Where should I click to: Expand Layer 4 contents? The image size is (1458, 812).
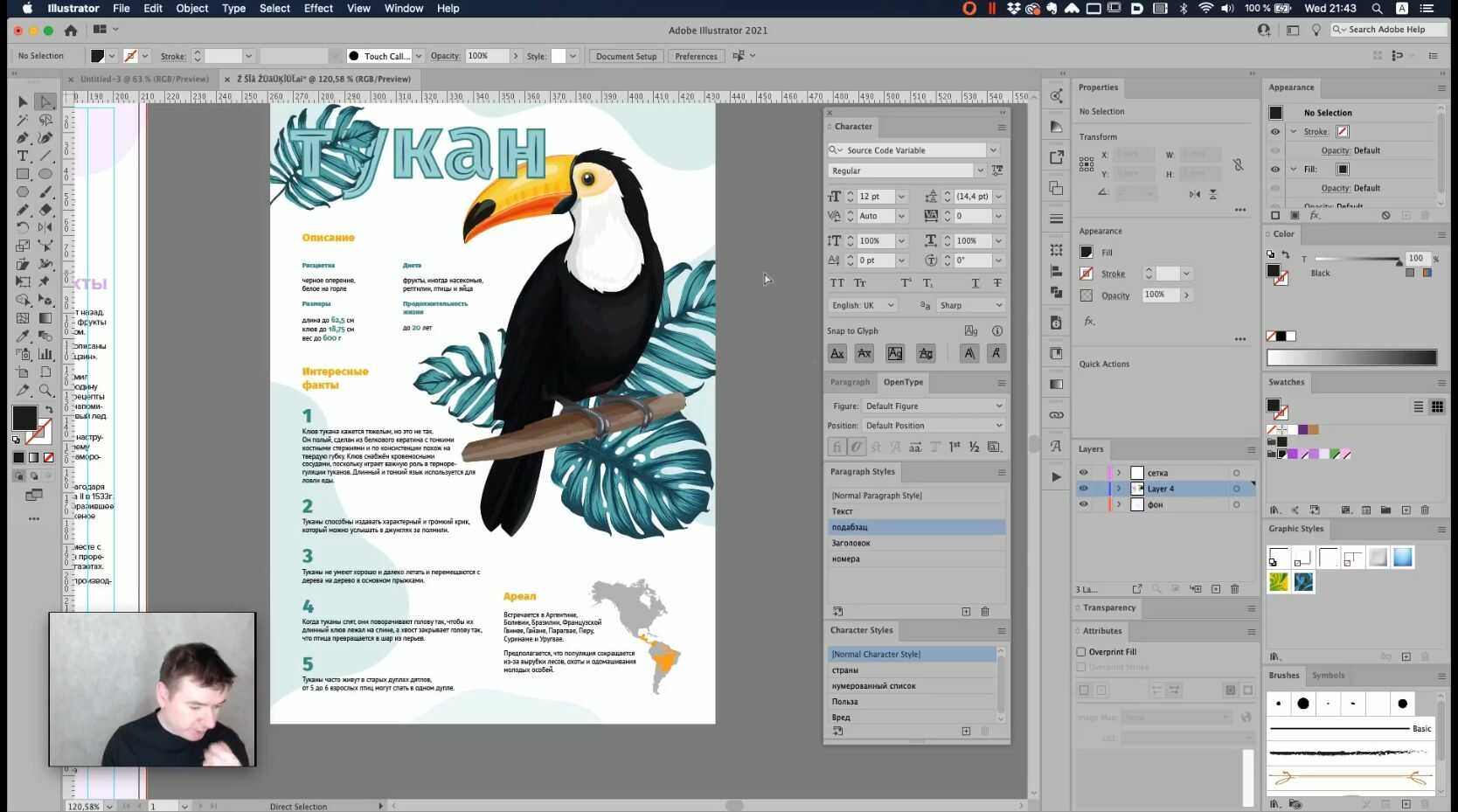pyautogui.click(x=1119, y=489)
